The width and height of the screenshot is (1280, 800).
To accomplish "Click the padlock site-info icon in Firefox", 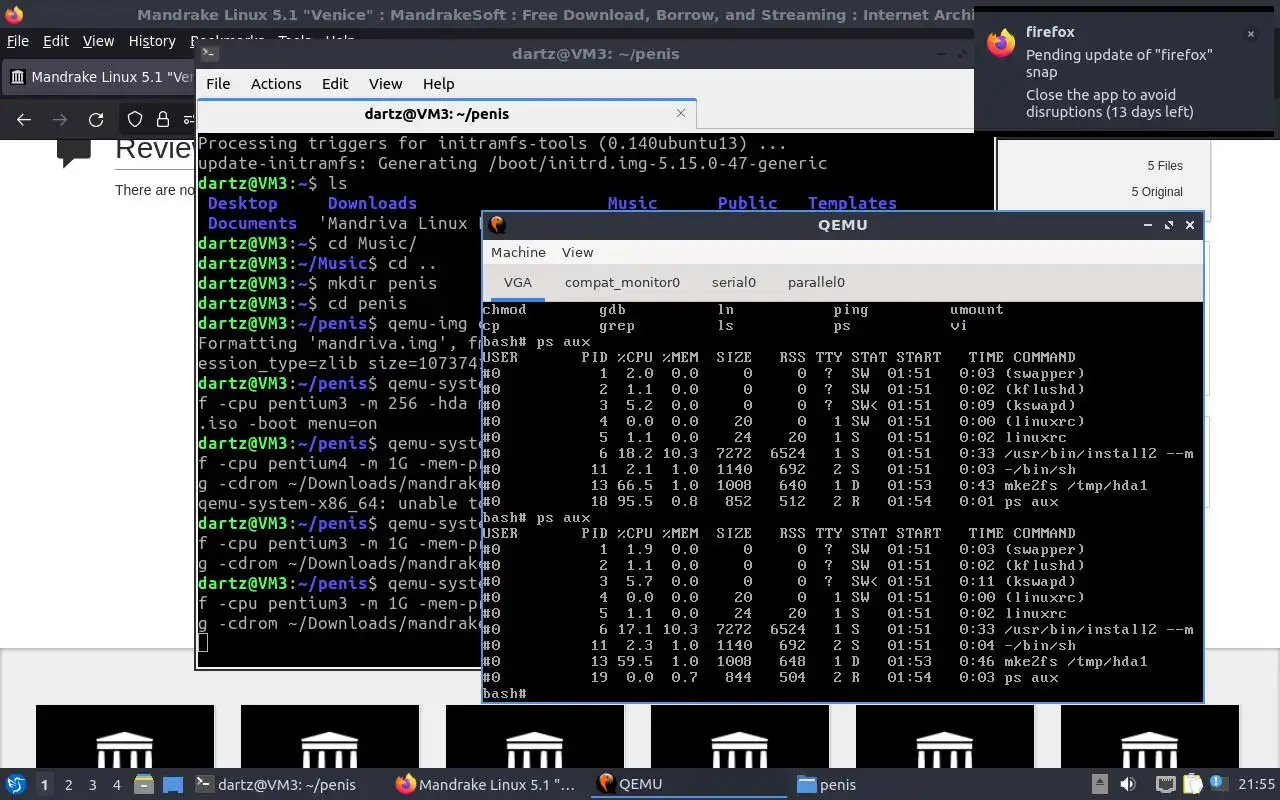I will [163, 120].
